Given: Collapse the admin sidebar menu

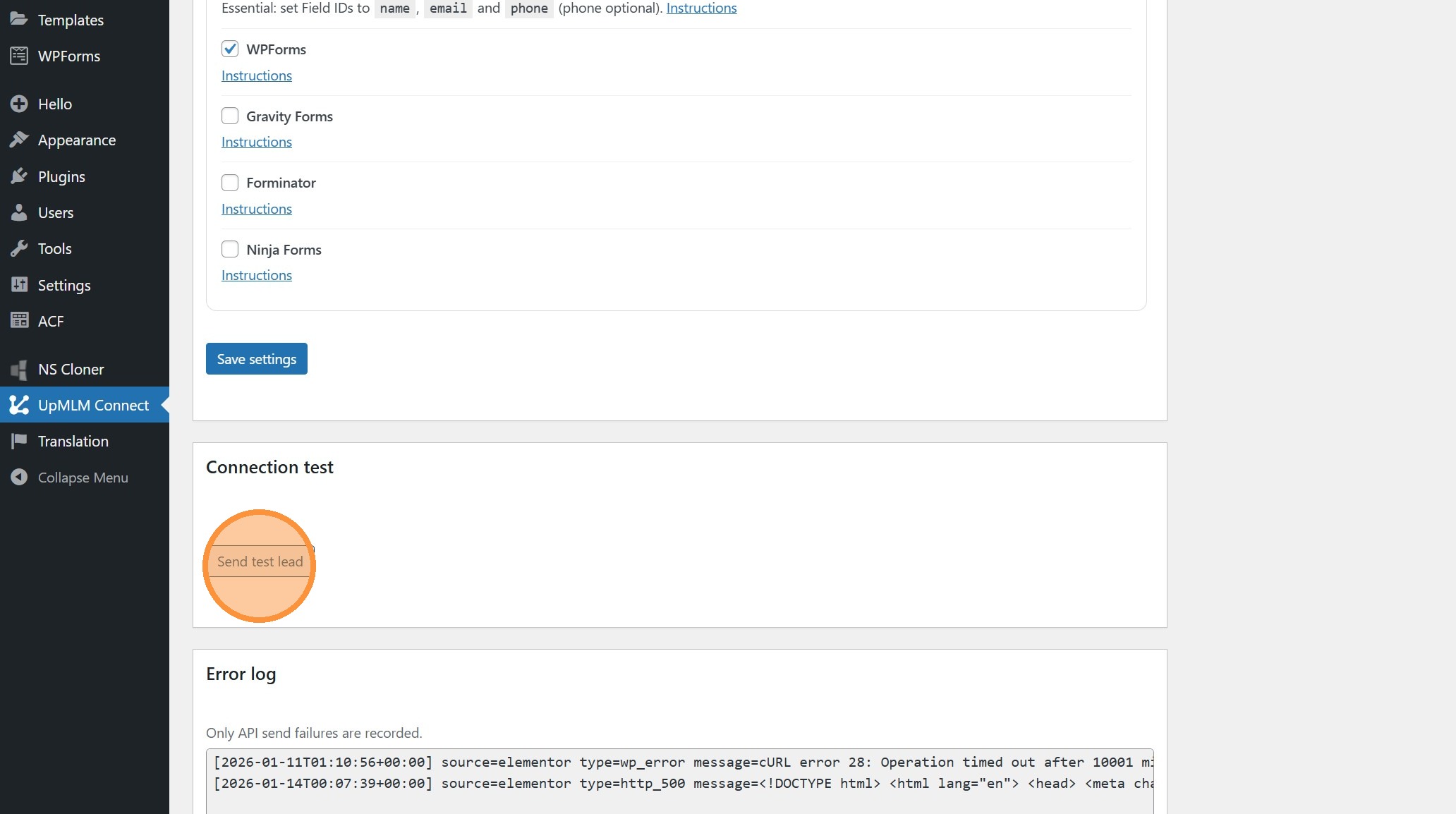Looking at the screenshot, I should coord(83,478).
